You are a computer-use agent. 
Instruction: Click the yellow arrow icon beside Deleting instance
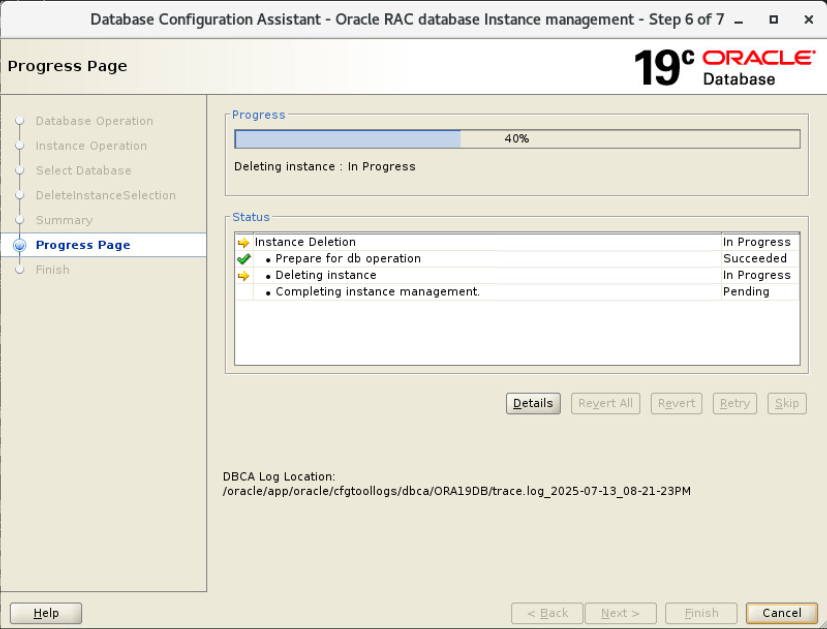click(x=243, y=276)
